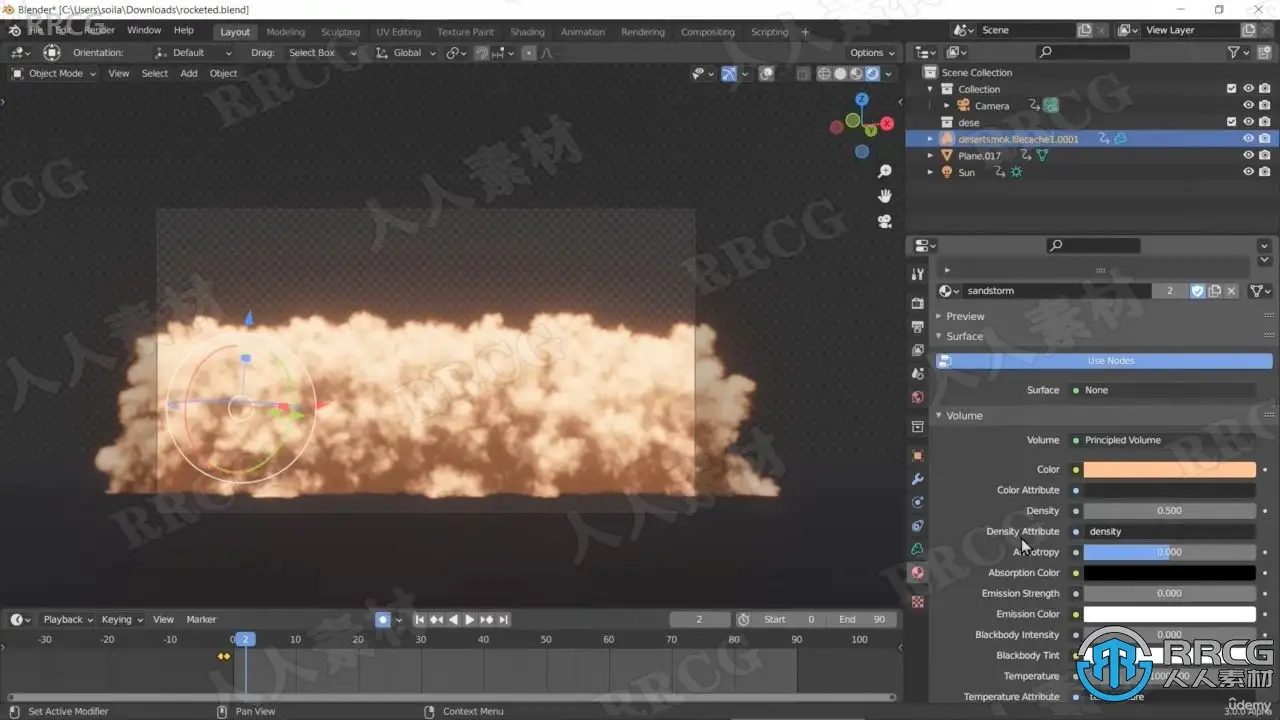Open the Window menu

[144, 31]
